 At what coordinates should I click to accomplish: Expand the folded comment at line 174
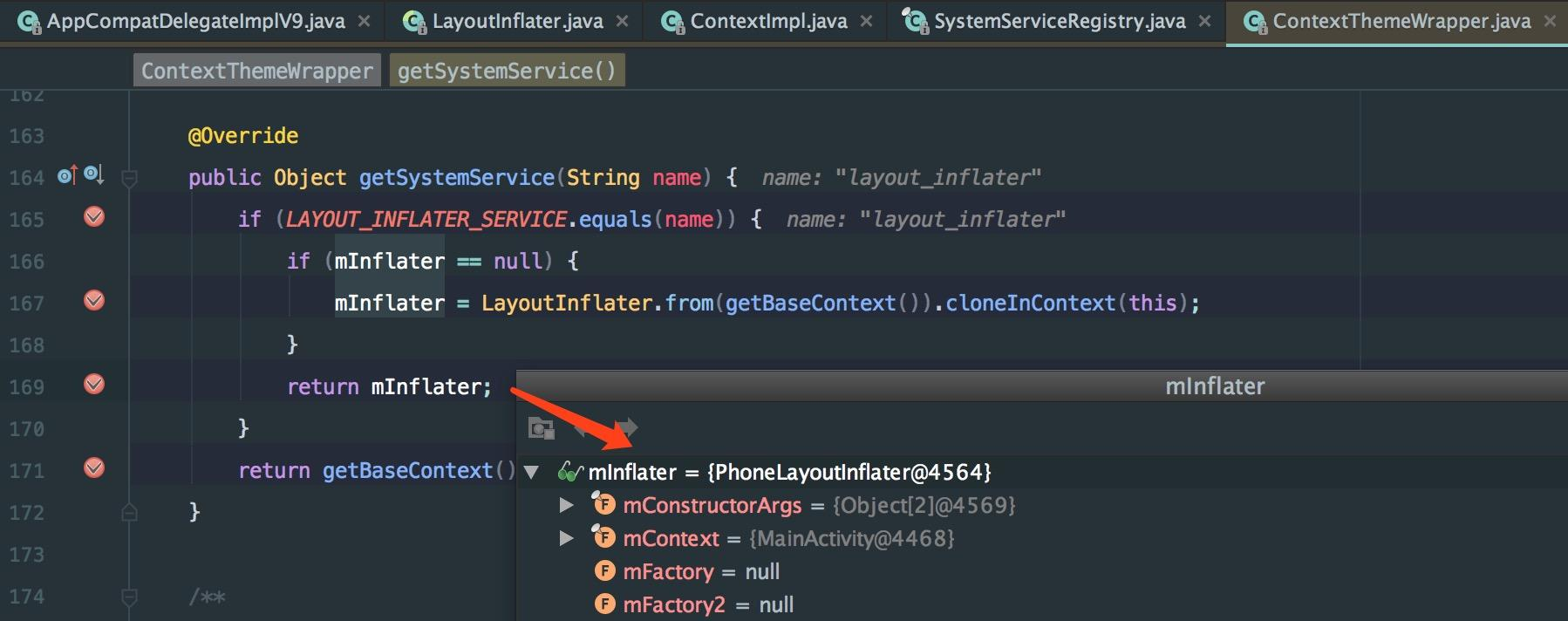129,597
